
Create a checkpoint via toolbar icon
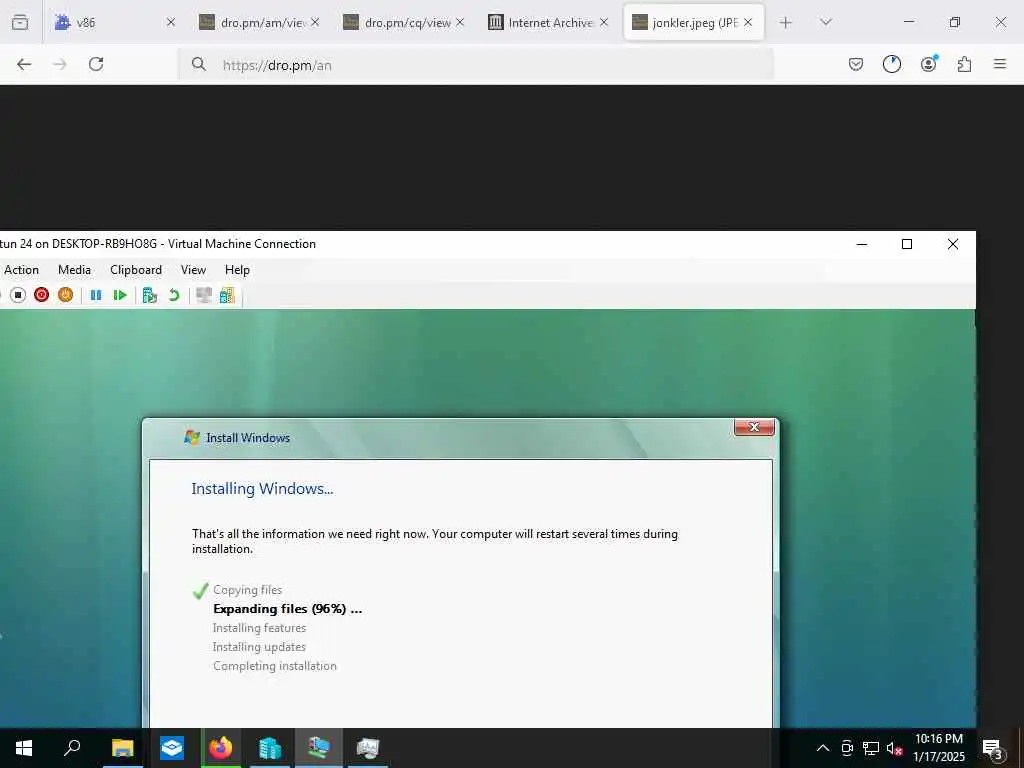pos(150,295)
